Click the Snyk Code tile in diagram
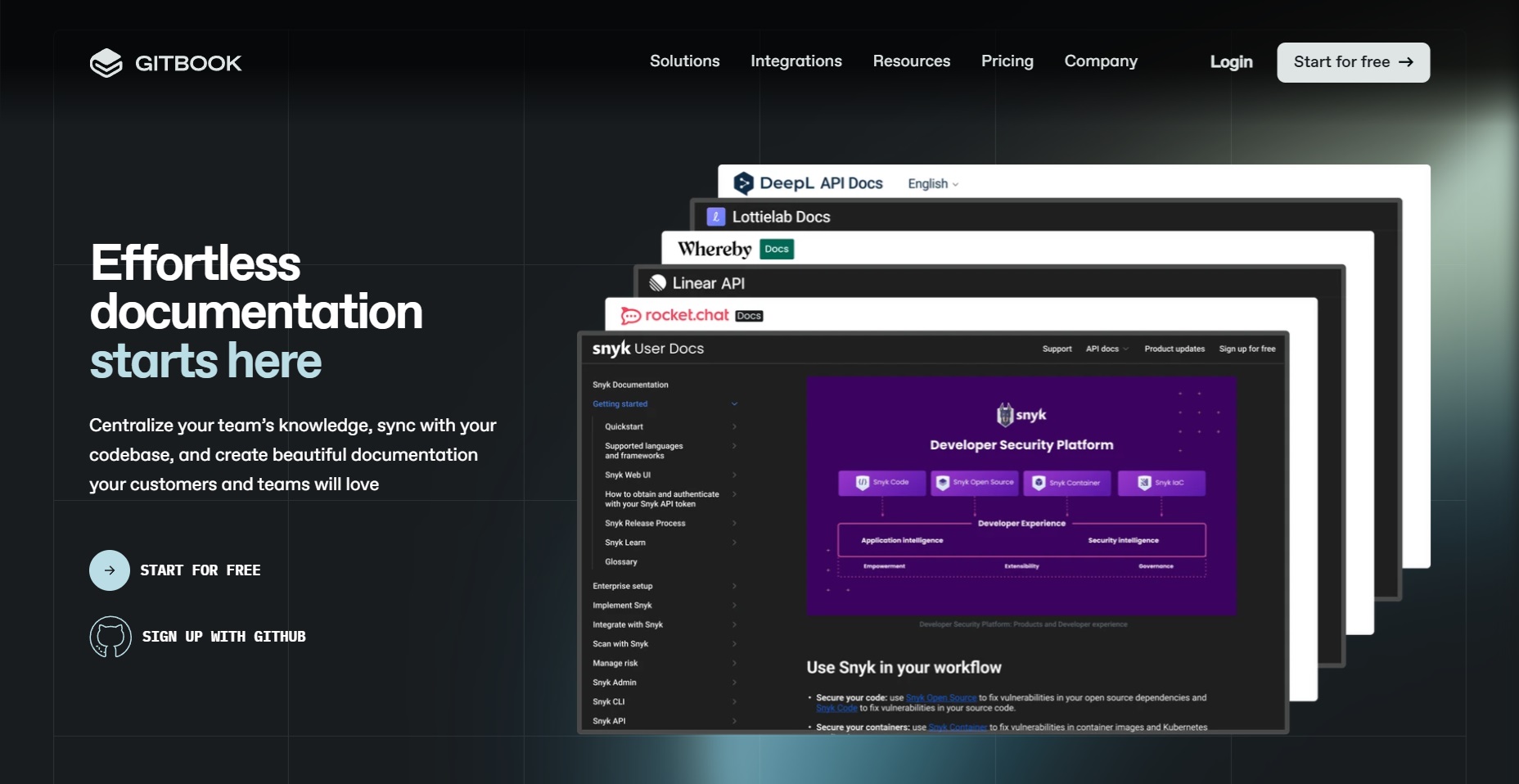This screenshot has height=784, width=1519. (x=882, y=483)
